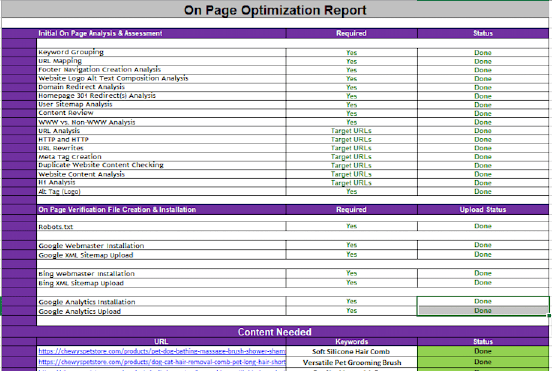Click 'Required' header of Initial On Page Analysis section

point(351,33)
